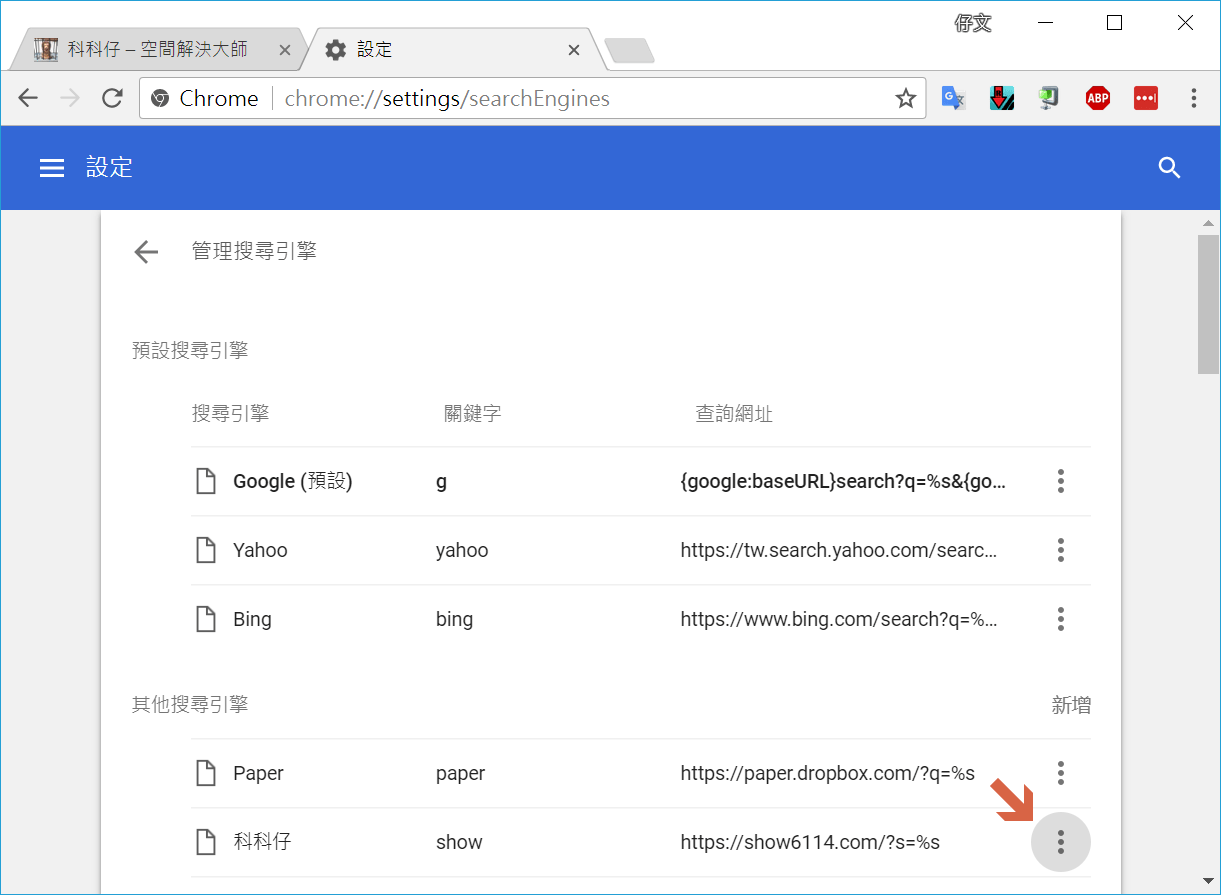Image resolution: width=1221 pixels, height=895 pixels.
Task: Open more actions for Bing search engine
Action: coord(1060,619)
